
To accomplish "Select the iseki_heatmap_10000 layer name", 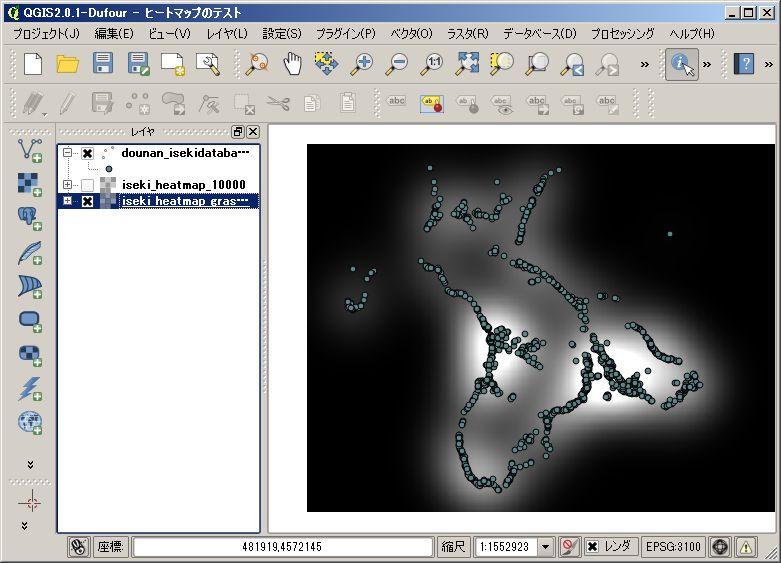I will (x=184, y=185).
